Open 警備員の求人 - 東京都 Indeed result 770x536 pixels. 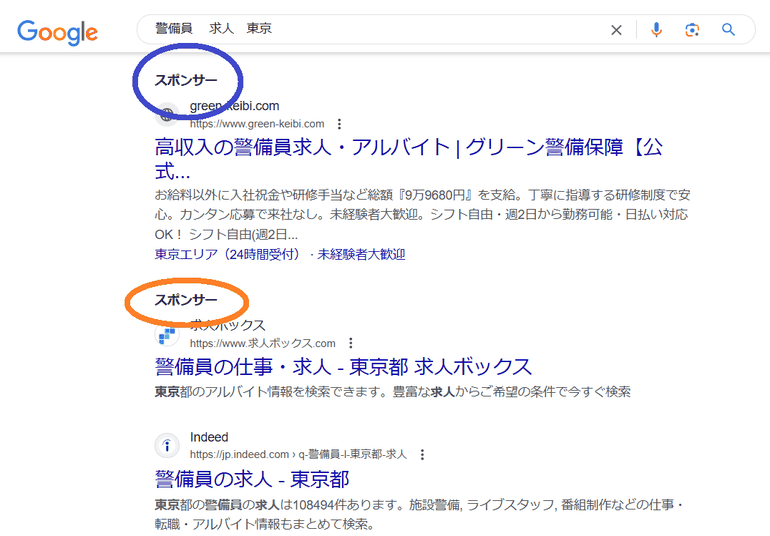[252, 479]
